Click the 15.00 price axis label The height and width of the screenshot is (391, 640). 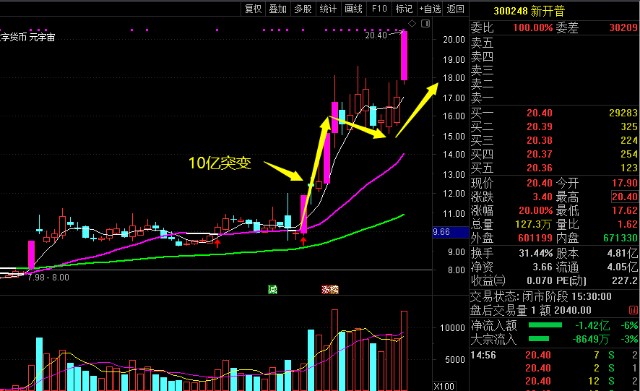(454, 136)
